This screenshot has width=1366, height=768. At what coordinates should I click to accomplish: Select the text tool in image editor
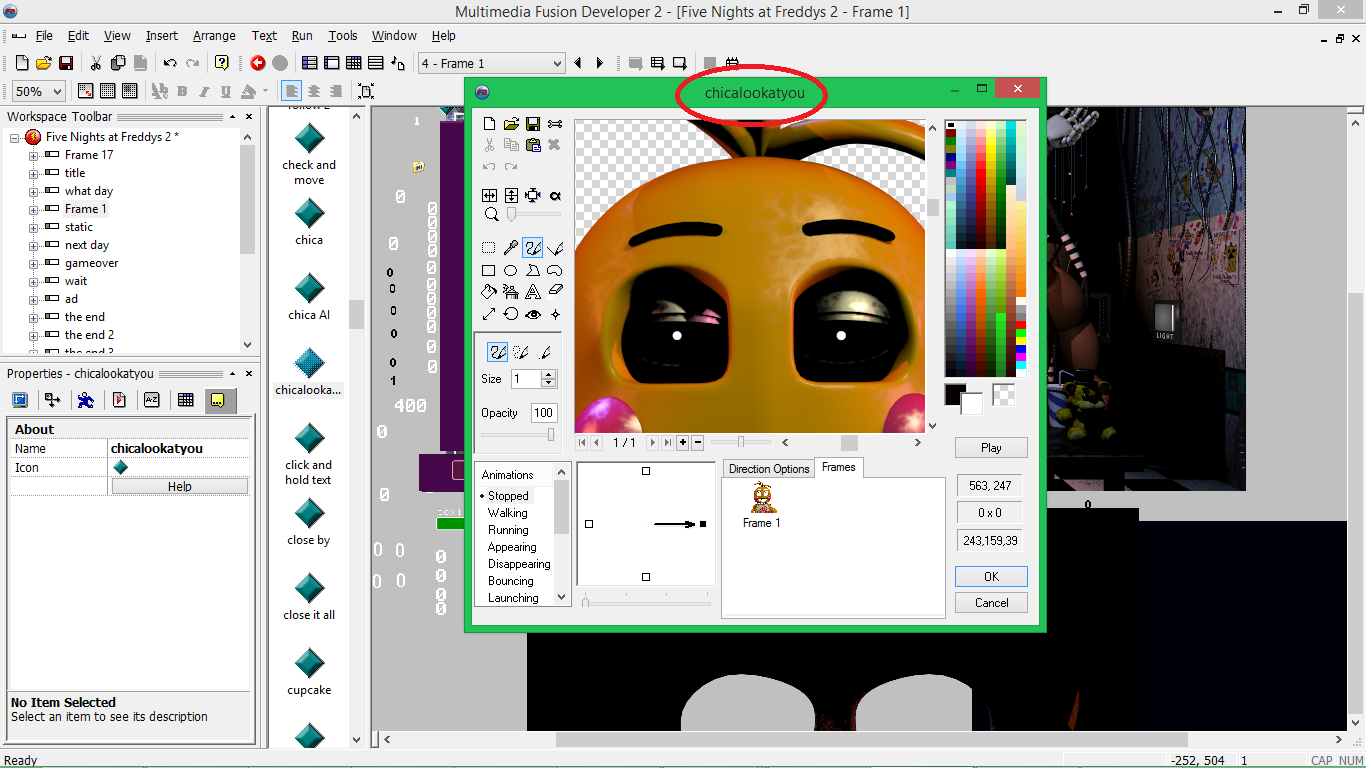tap(533, 292)
